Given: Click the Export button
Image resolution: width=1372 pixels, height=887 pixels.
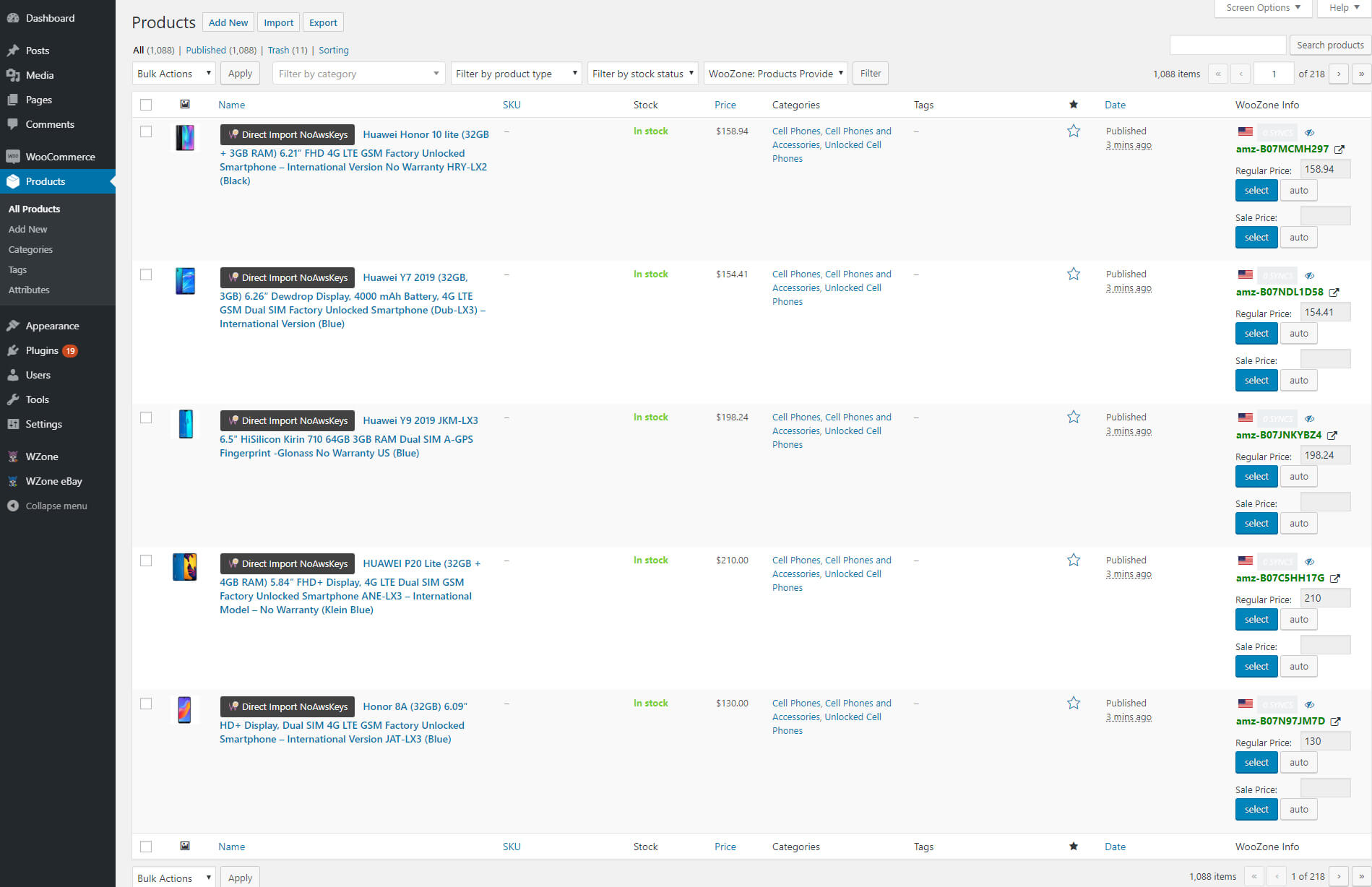Looking at the screenshot, I should 323,22.
